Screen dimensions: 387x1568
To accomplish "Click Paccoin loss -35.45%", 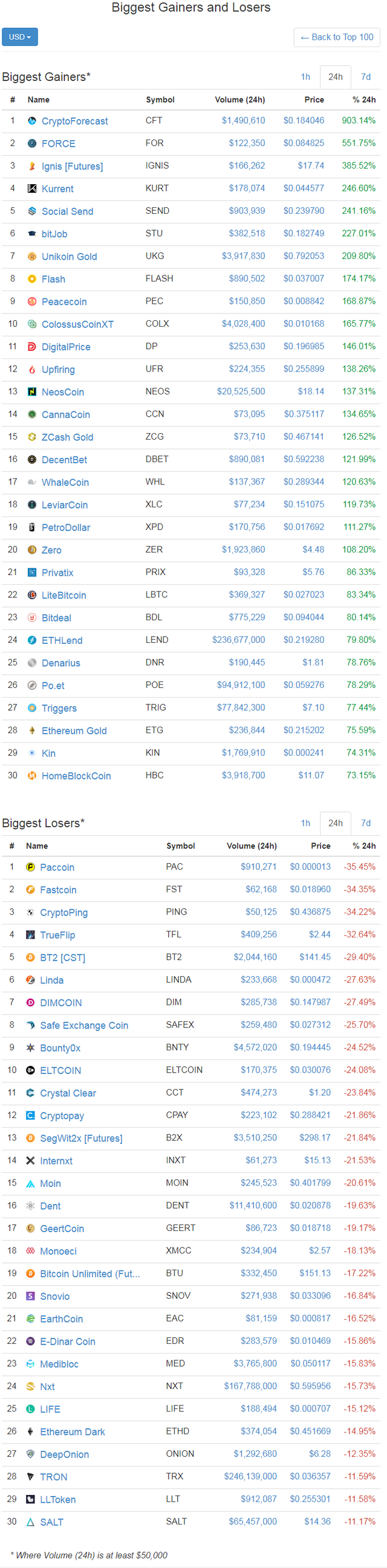I will (360, 867).
